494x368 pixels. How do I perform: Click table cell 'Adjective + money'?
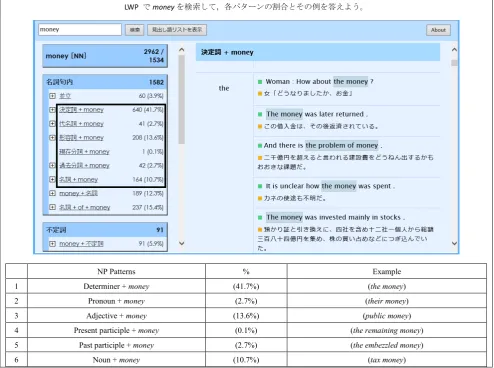(x=116, y=316)
